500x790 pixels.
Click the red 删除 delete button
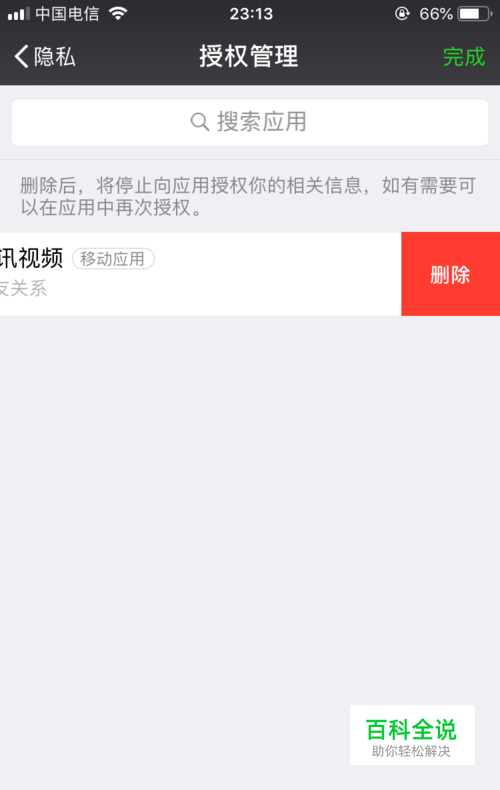point(450,274)
